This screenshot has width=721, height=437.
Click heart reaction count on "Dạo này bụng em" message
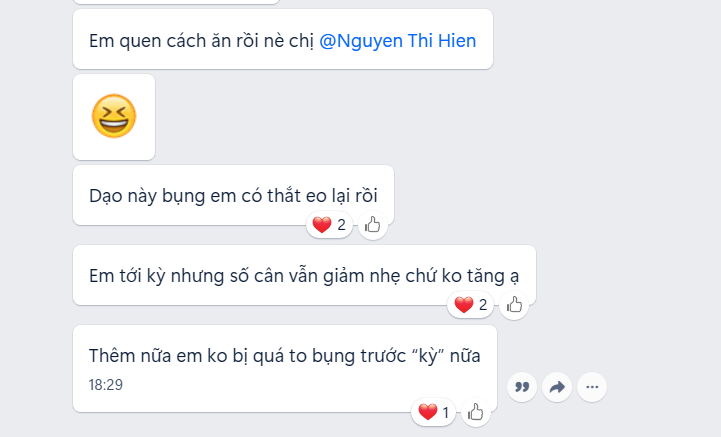329,225
